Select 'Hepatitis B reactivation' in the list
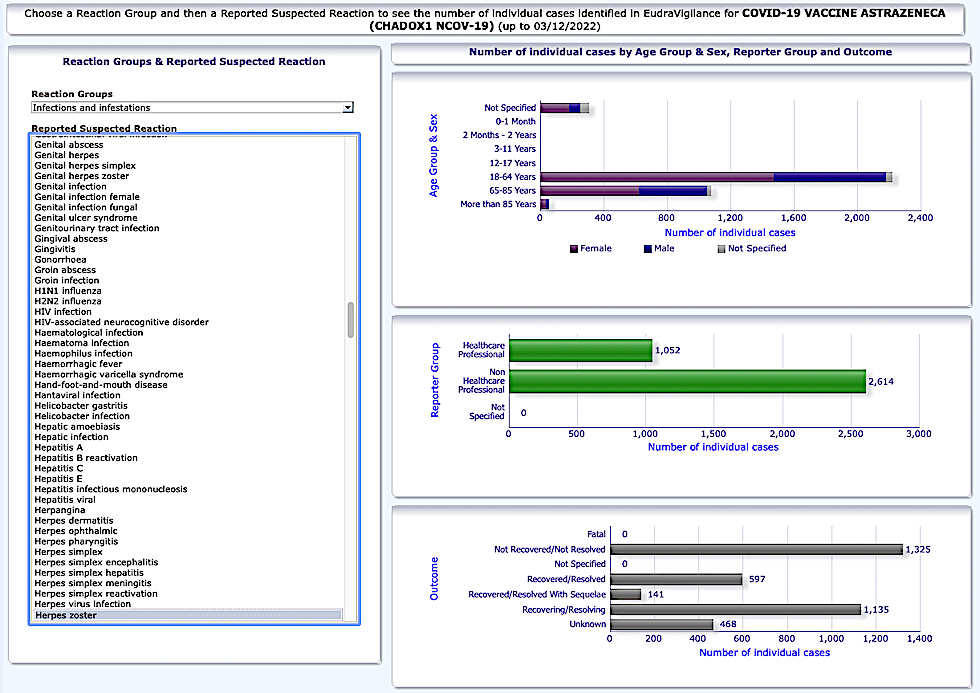 pyautogui.click(x=86, y=458)
